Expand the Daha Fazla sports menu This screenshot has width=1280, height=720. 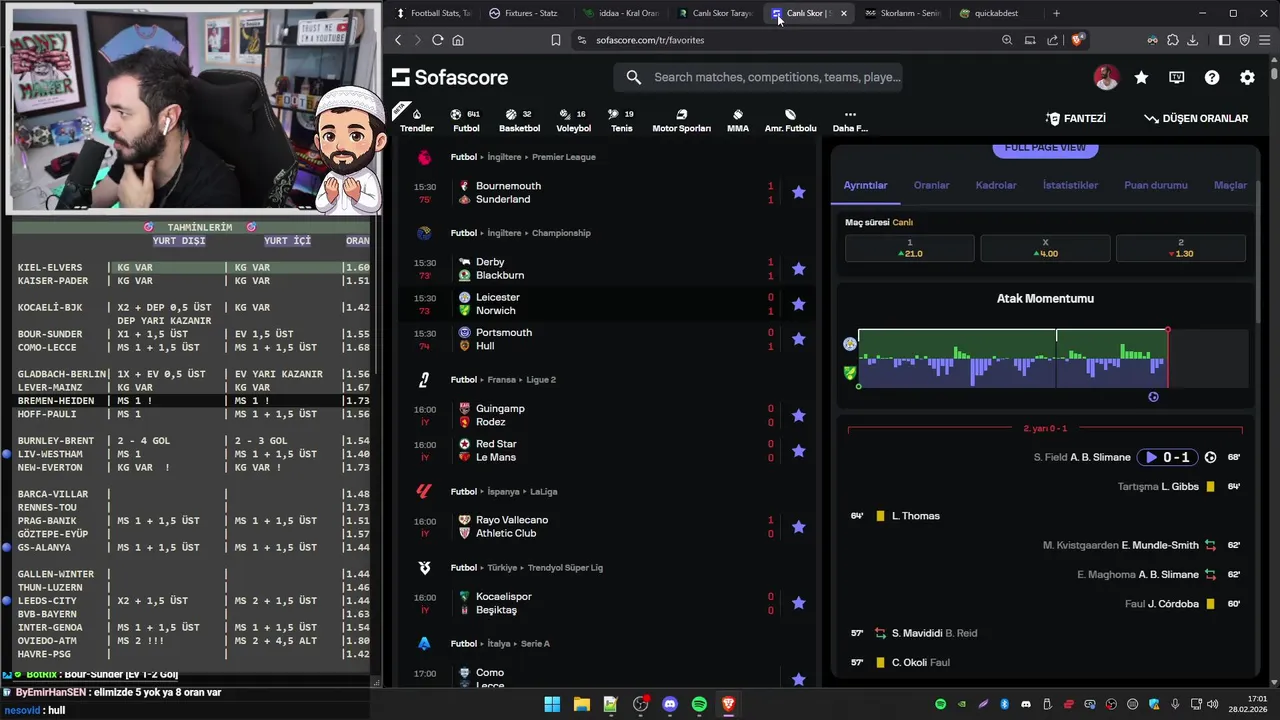pyautogui.click(x=850, y=120)
